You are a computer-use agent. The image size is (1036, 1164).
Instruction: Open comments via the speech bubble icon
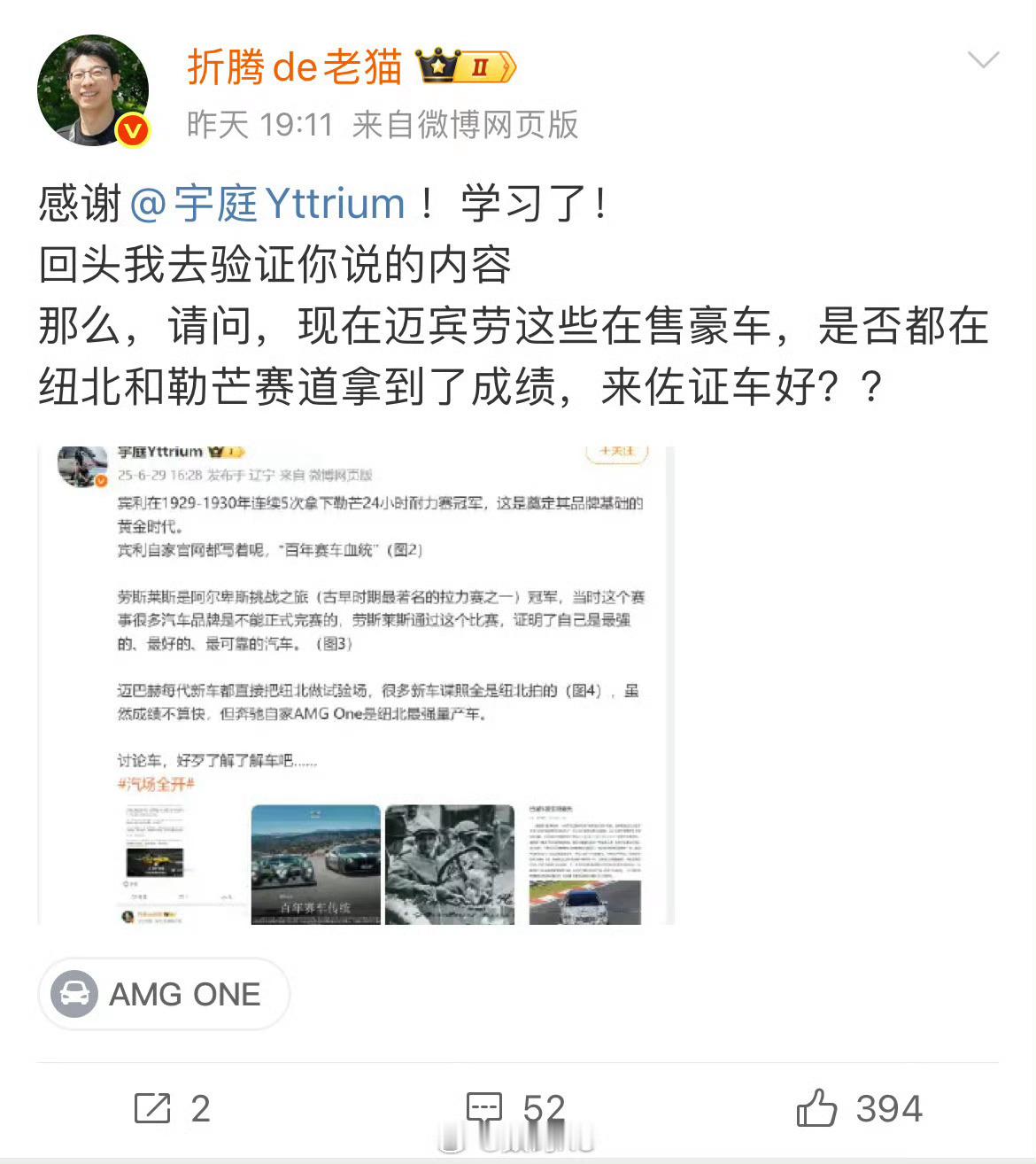click(x=484, y=1108)
